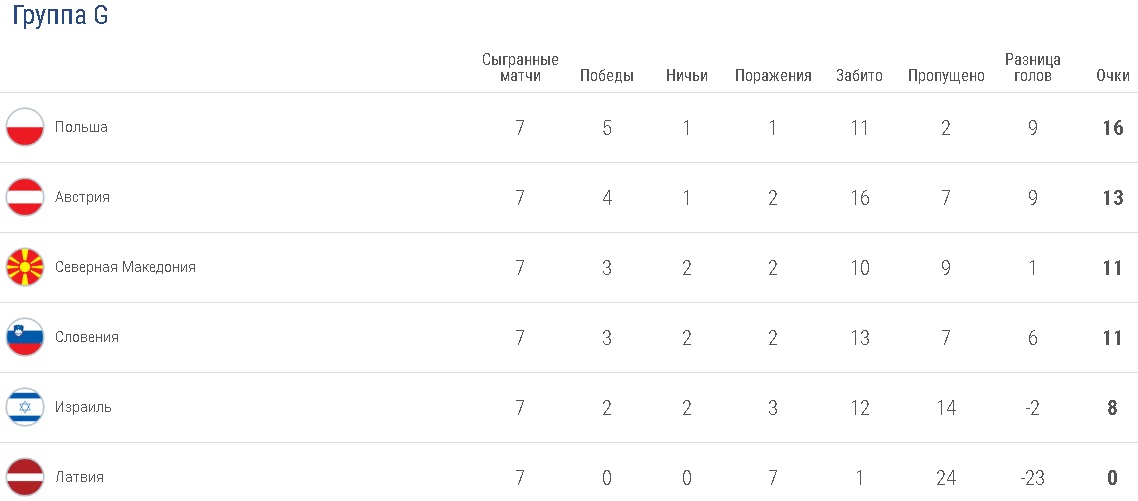Open the Словения team link
1138x501 pixels.
[87, 338]
